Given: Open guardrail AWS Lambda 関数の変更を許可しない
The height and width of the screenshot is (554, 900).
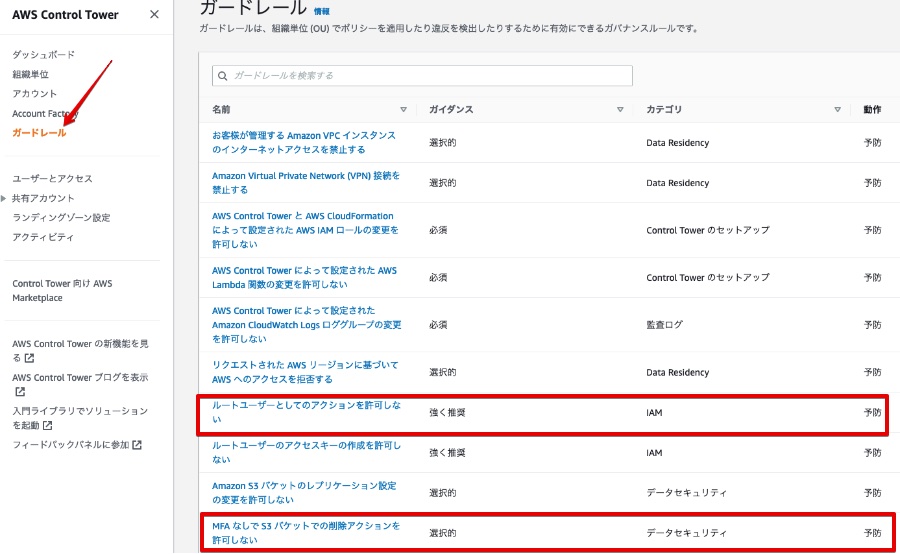Looking at the screenshot, I should pos(304,277).
